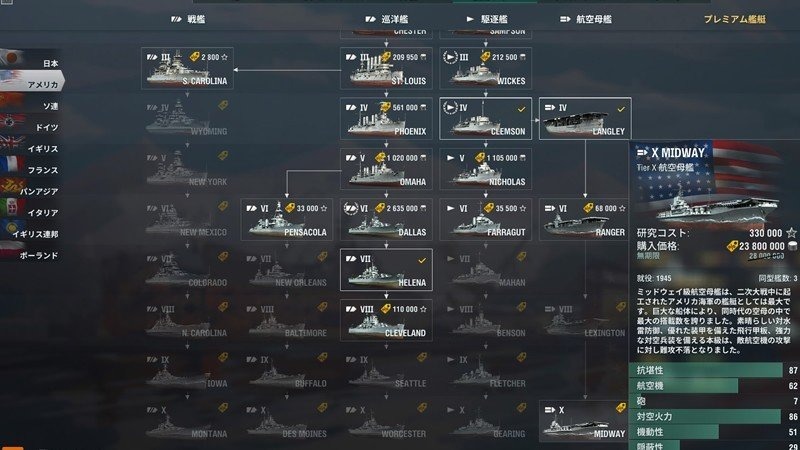Select the Helena tier VII cruiser
Image resolution: width=800 pixels, height=450 pixels.
click(386, 270)
